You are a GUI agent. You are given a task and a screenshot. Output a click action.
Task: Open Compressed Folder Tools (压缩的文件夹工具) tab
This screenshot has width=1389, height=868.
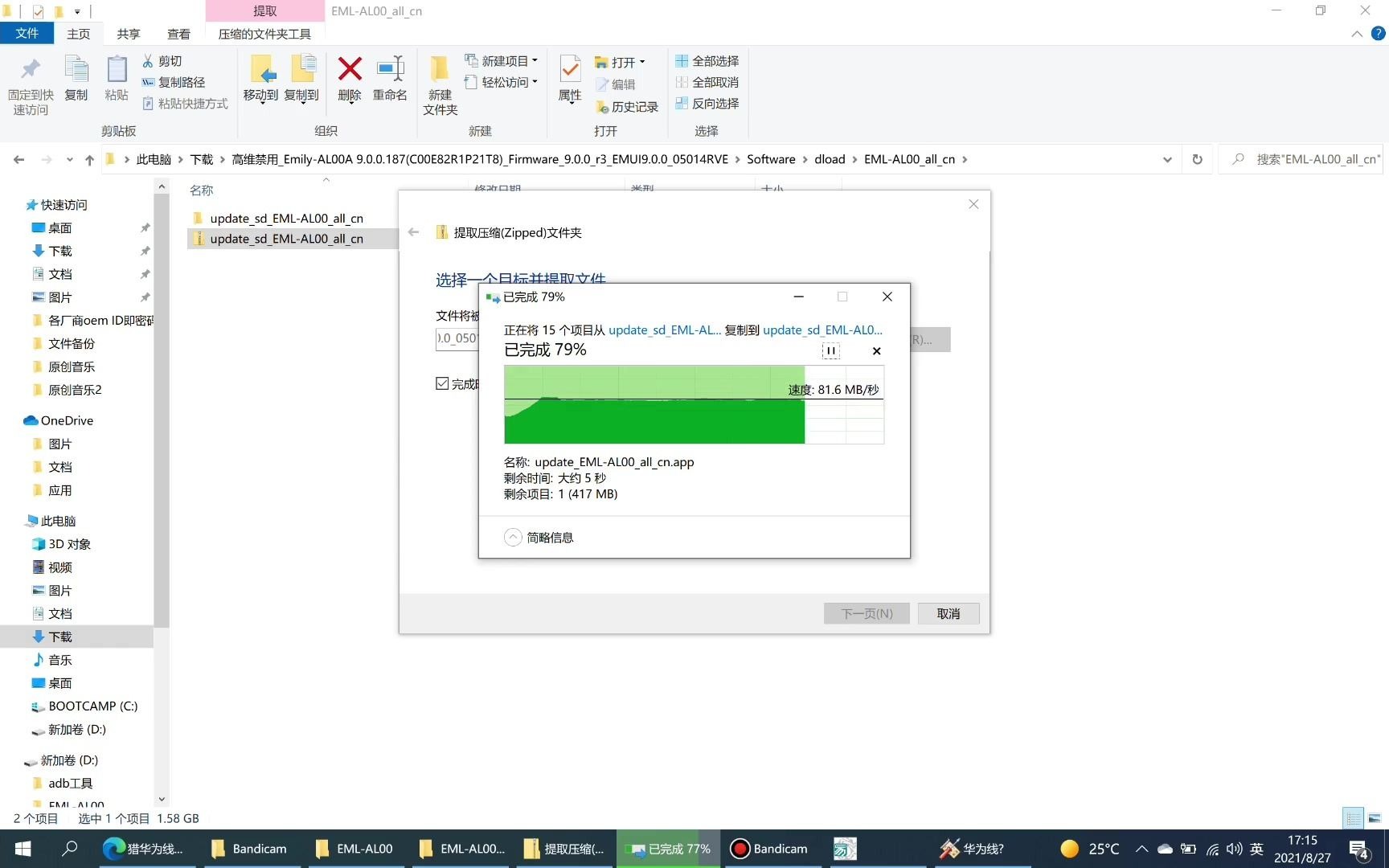(264, 34)
